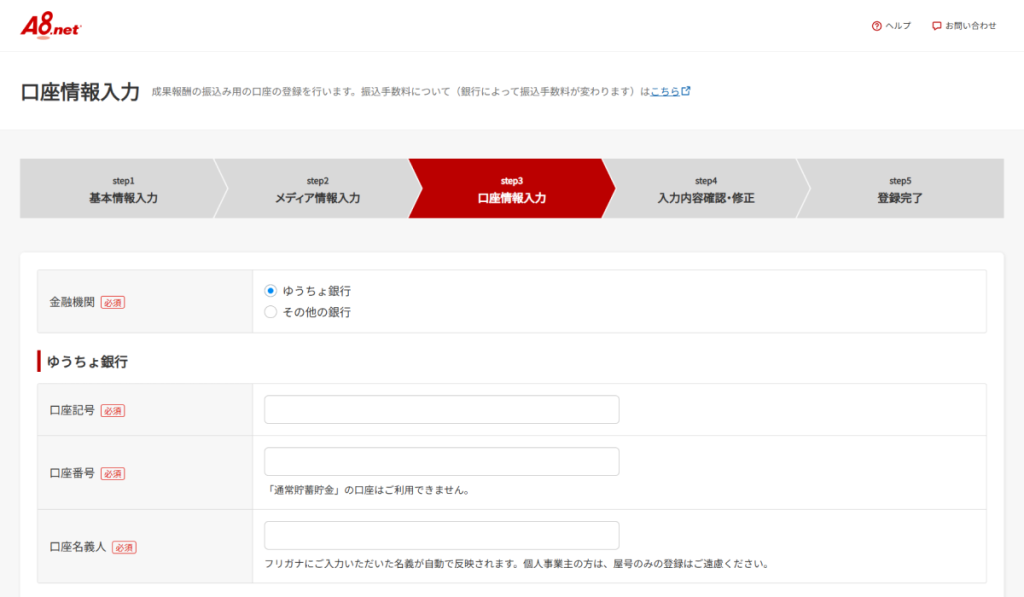Click the ゆうちょ銀行 section heading
This screenshot has width=1024, height=597.
(x=87, y=362)
